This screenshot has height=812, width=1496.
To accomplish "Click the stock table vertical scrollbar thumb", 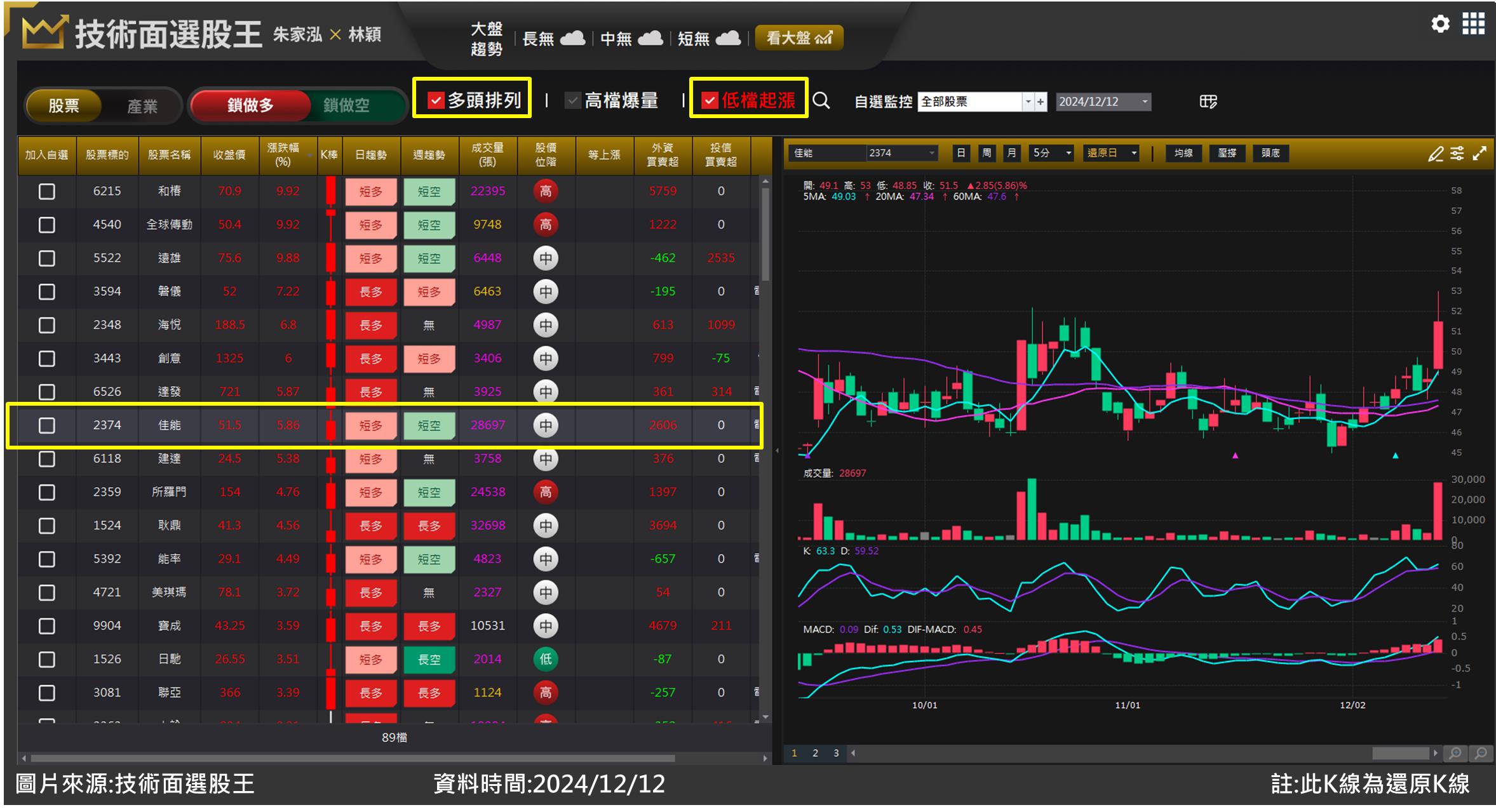I will (x=765, y=235).
